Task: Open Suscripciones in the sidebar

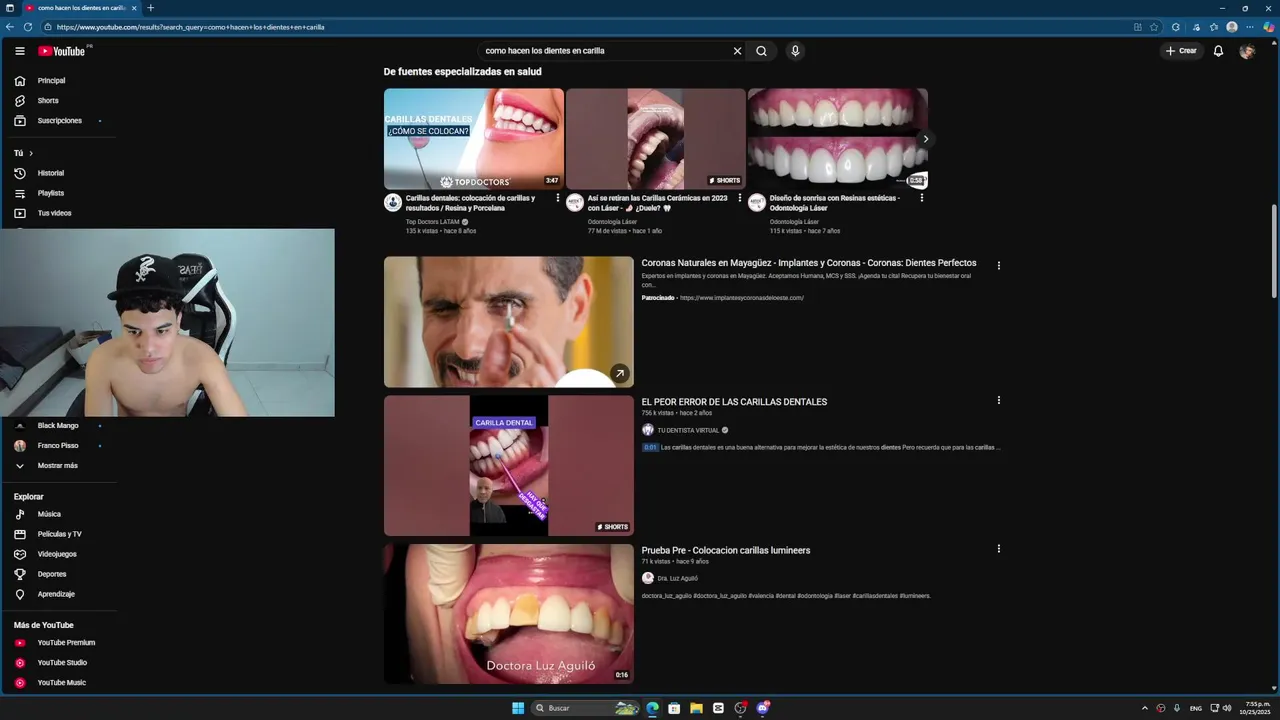Action: click(x=58, y=120)
